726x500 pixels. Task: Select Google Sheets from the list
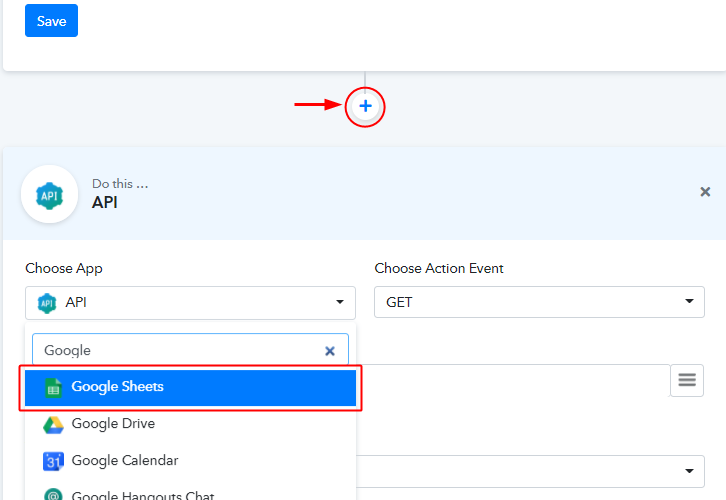point(190,388)
